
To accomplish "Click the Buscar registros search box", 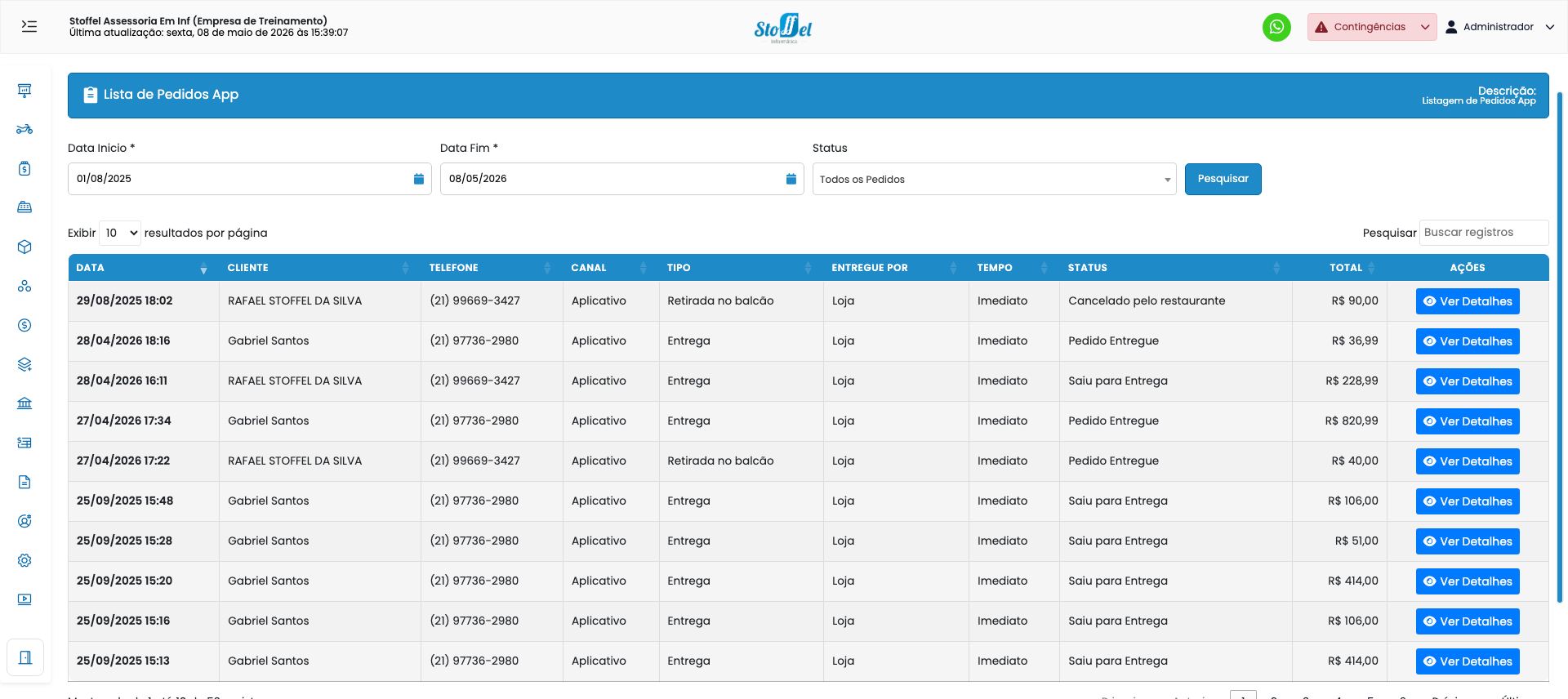I will 1484,233.
